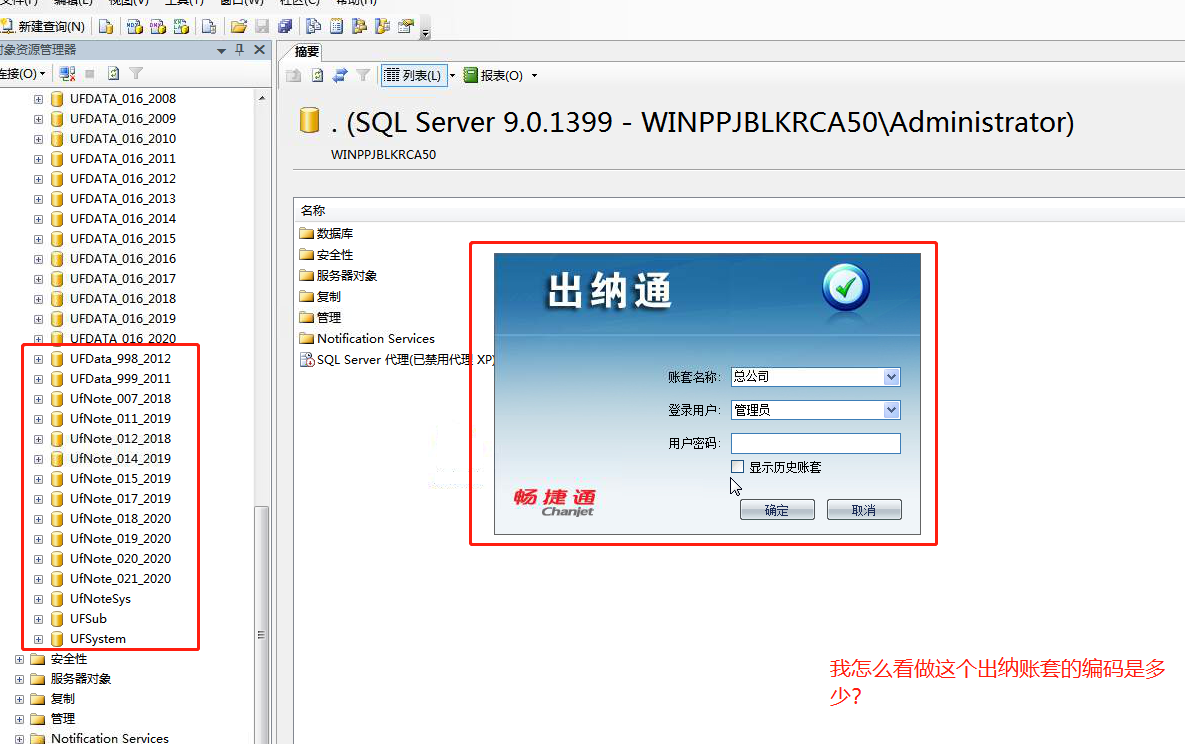Click the Properties Window toolbar icon
The height and width of the screenshot is (744, 1185).
tap(406, 26)
